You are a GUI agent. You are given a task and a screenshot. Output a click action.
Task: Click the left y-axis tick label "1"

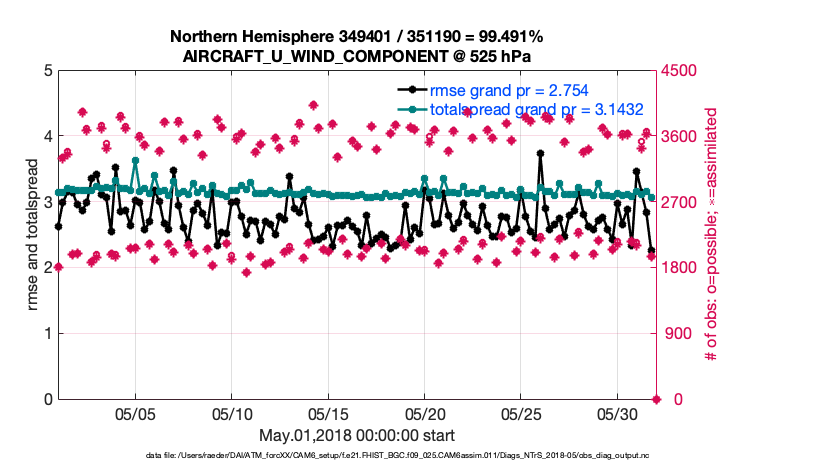(48, 333)
